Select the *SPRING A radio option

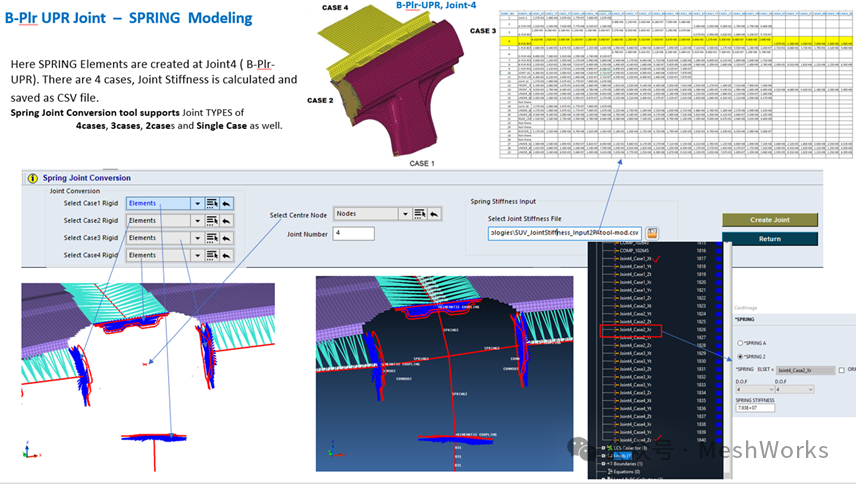740,343
